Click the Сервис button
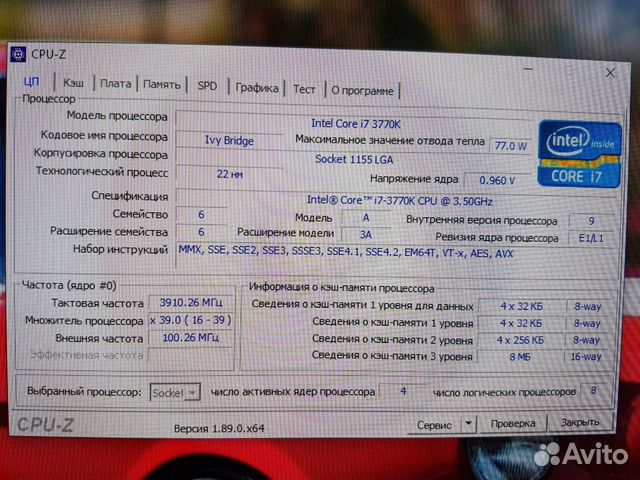 click(434, 425)
